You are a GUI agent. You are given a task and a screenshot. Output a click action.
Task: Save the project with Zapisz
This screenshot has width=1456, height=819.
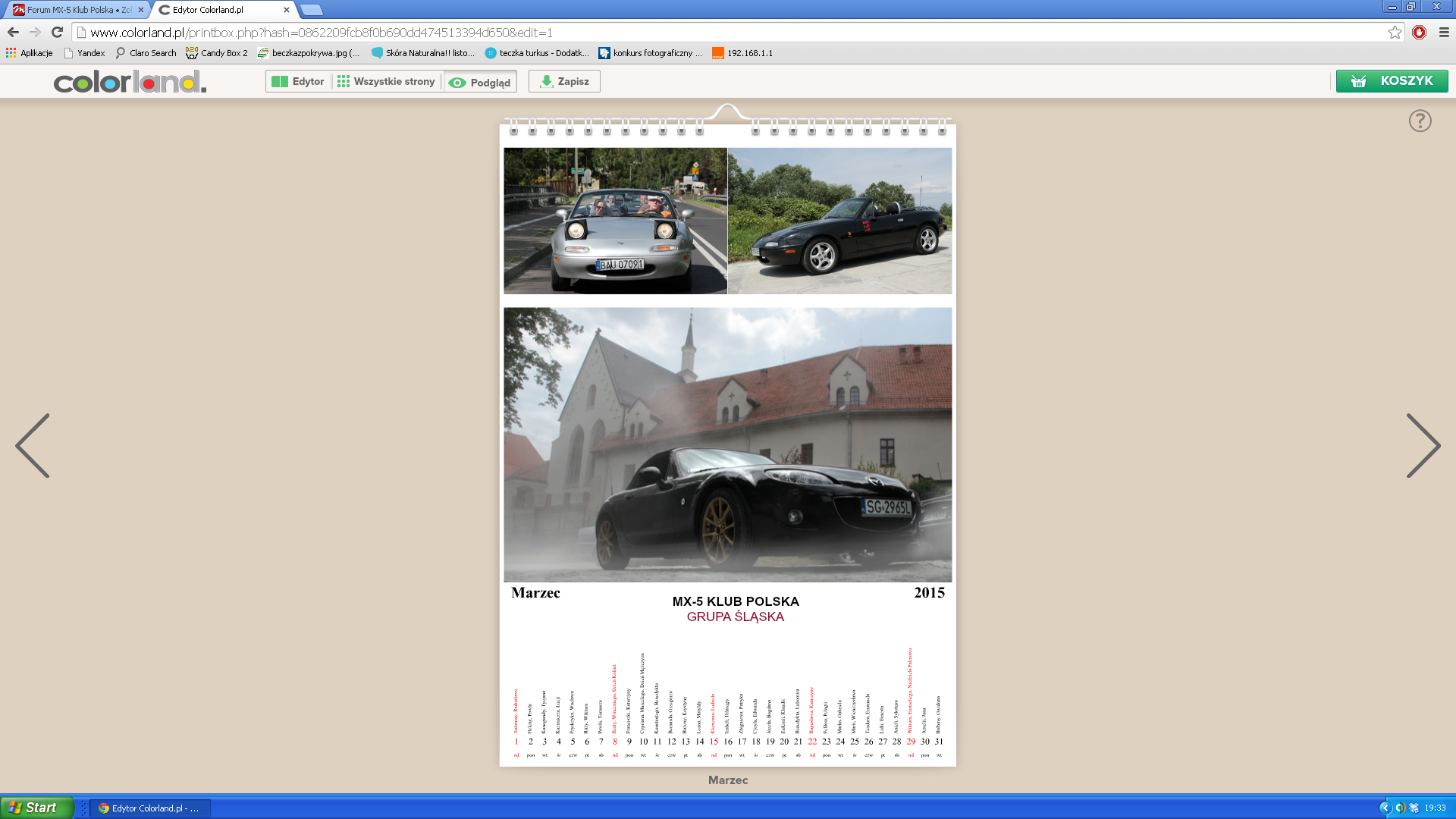click(564, 81)
